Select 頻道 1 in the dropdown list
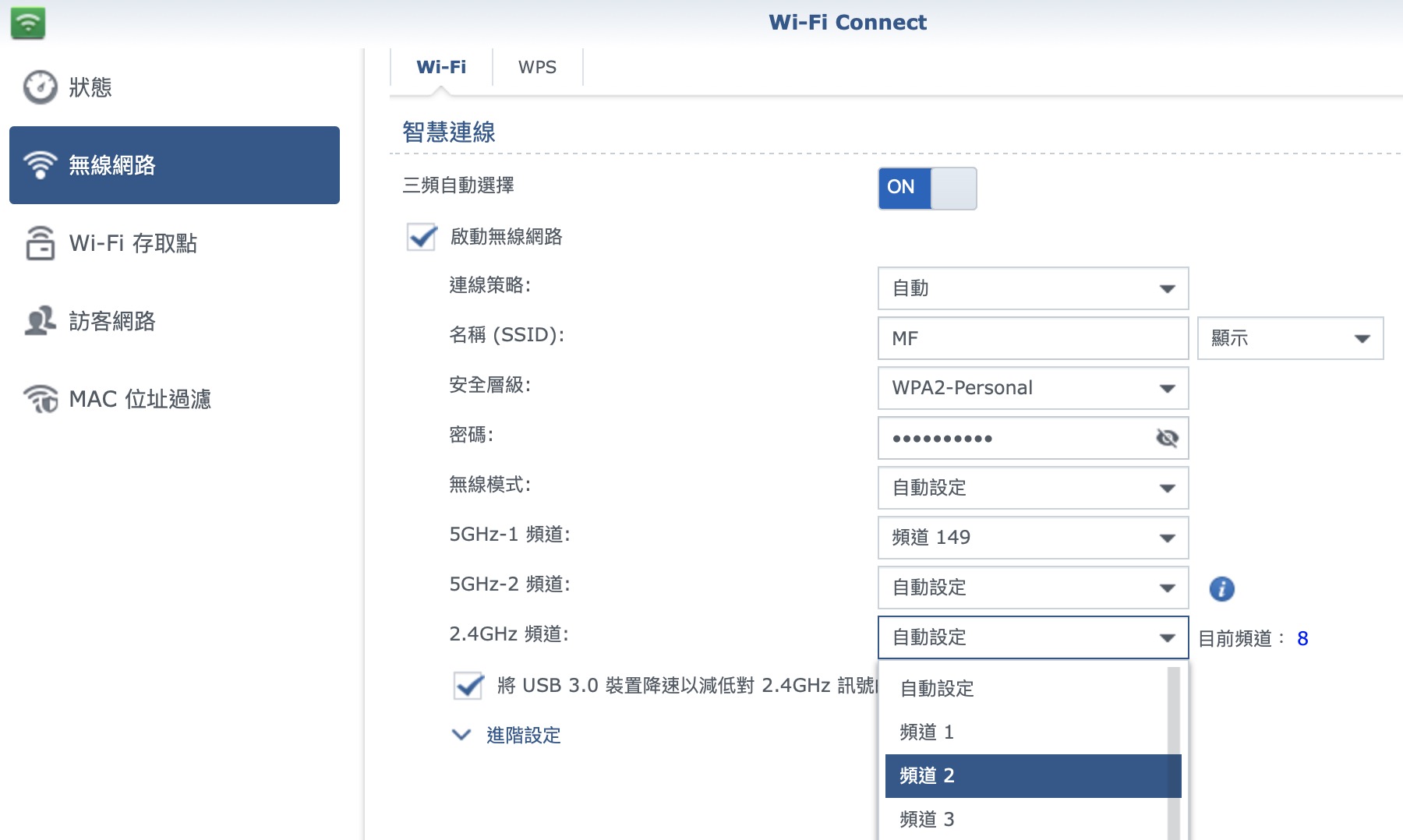This screenshot has height=840, width=1403. 1024,732
